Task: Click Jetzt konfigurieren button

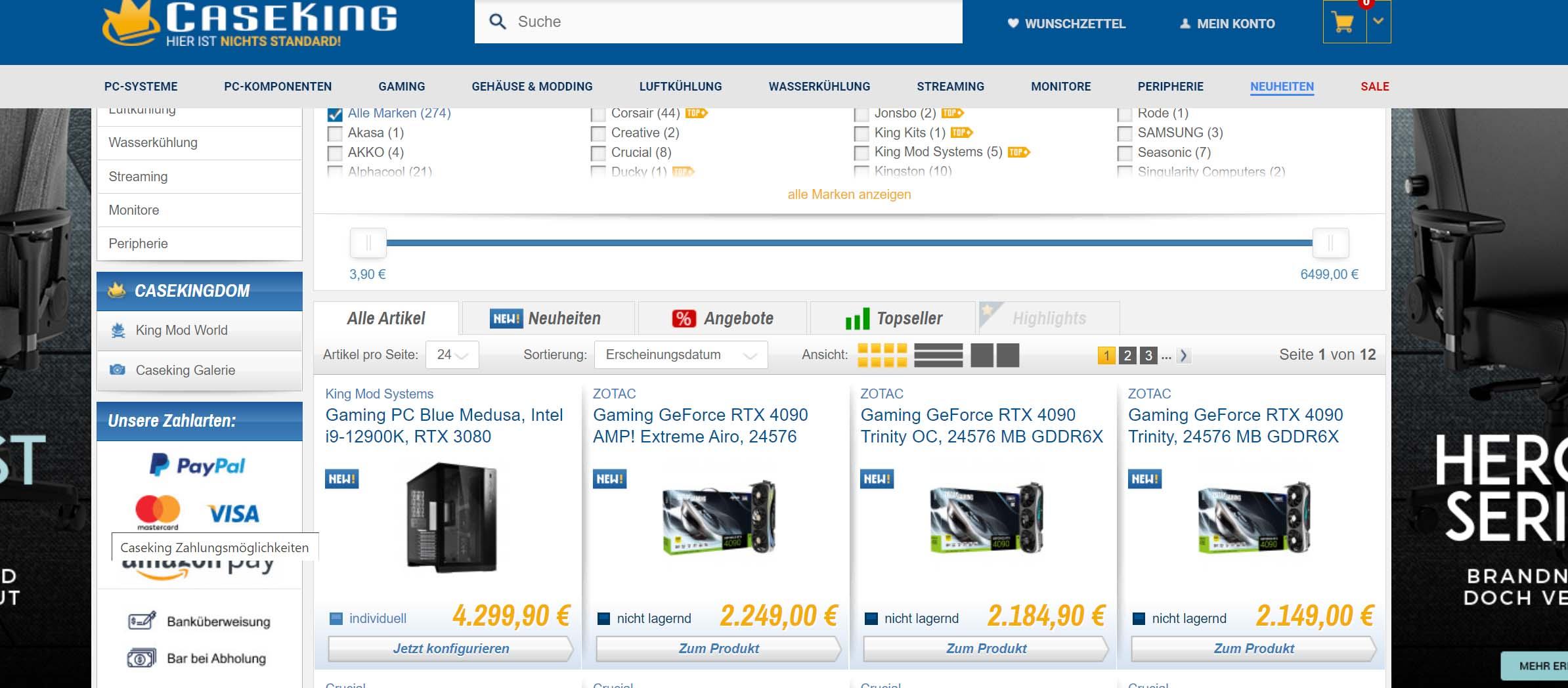Action: pyautogui.click(x=451, y=649)
